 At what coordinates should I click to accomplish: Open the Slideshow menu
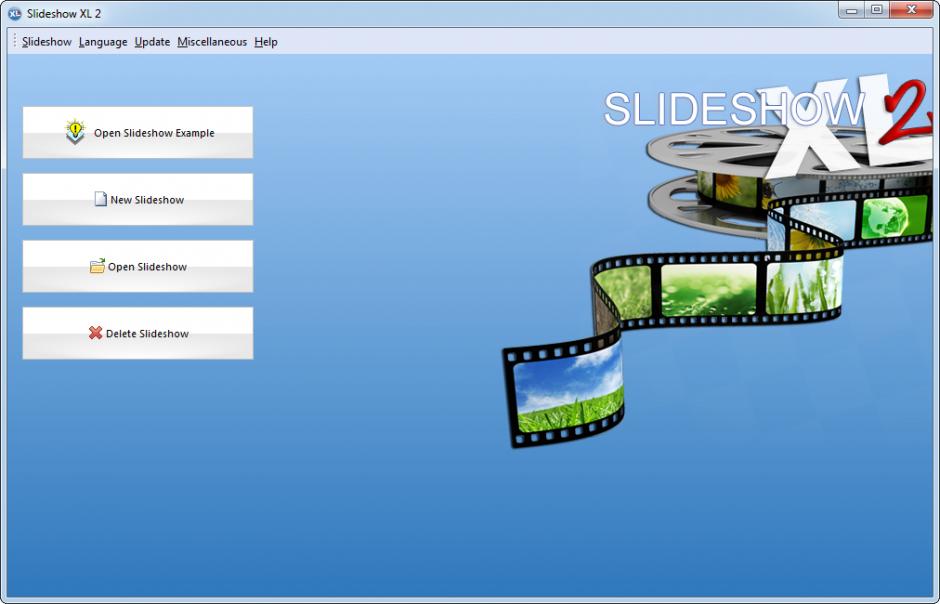click(x=47, y=42)
